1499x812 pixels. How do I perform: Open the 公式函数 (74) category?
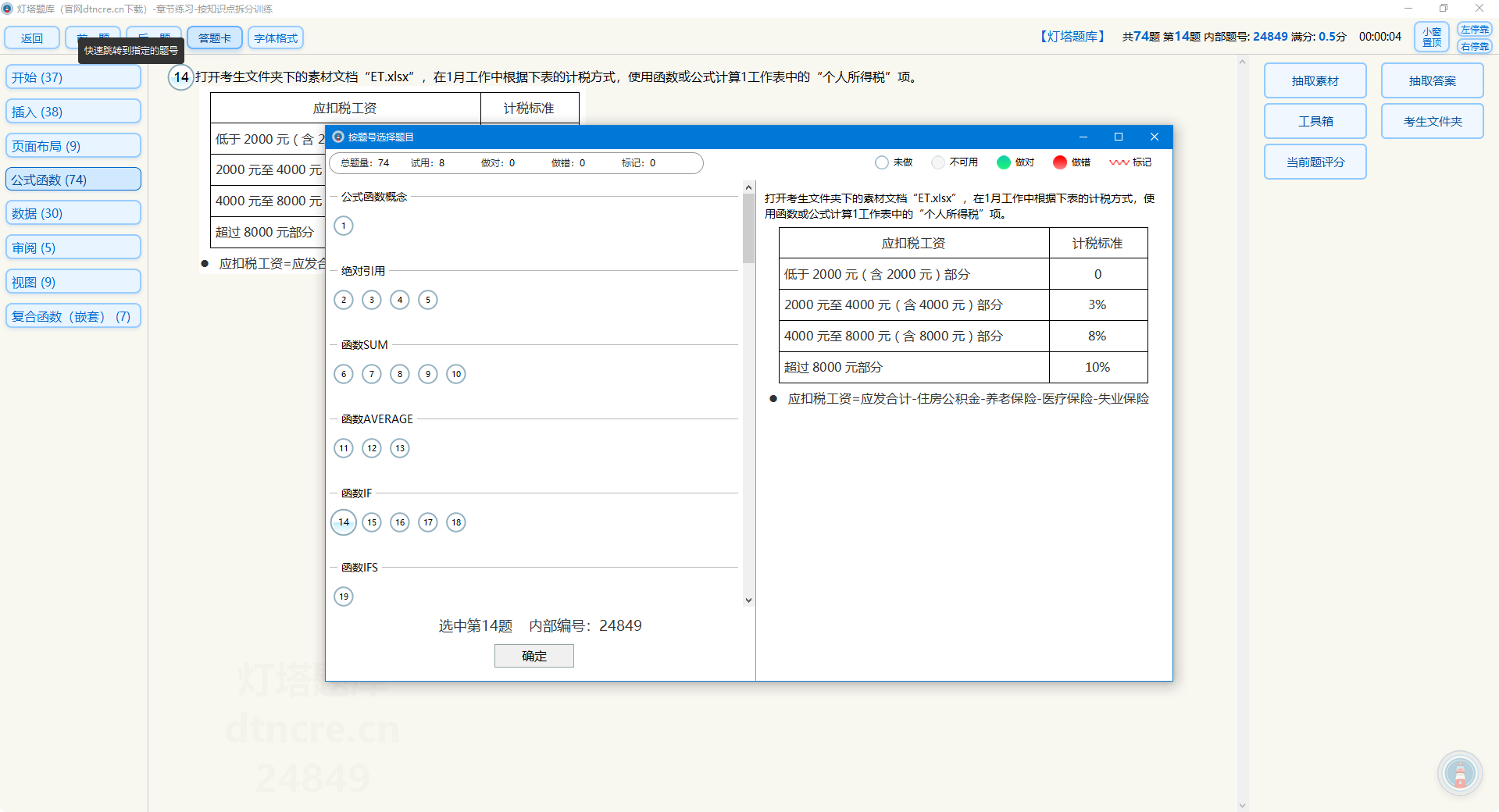[x=73, y=180]
